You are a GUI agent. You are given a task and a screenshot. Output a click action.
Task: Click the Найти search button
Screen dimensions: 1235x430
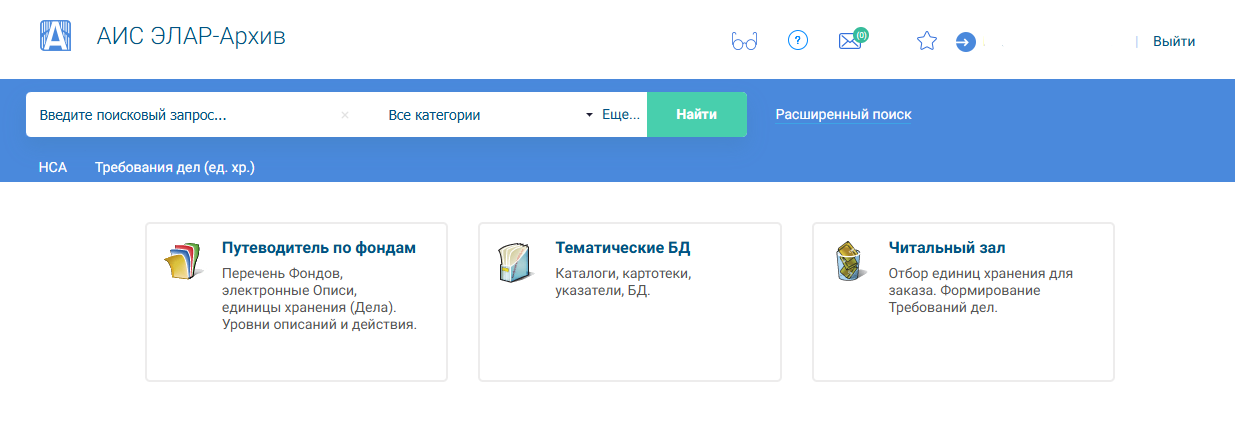click(697, 114)
